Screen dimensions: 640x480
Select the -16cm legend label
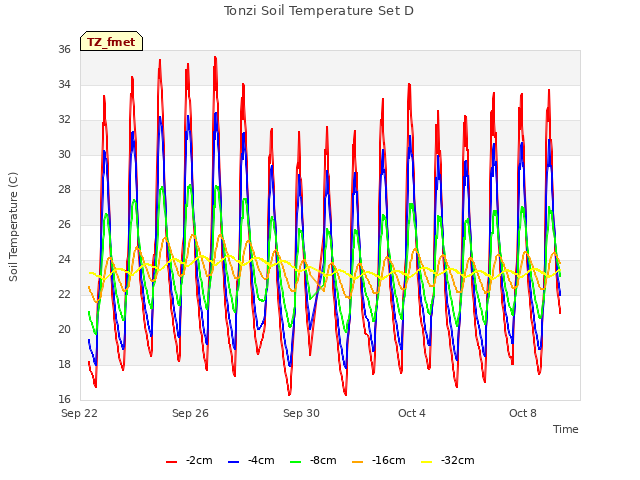pyautogui.click(x=388, y=460)
